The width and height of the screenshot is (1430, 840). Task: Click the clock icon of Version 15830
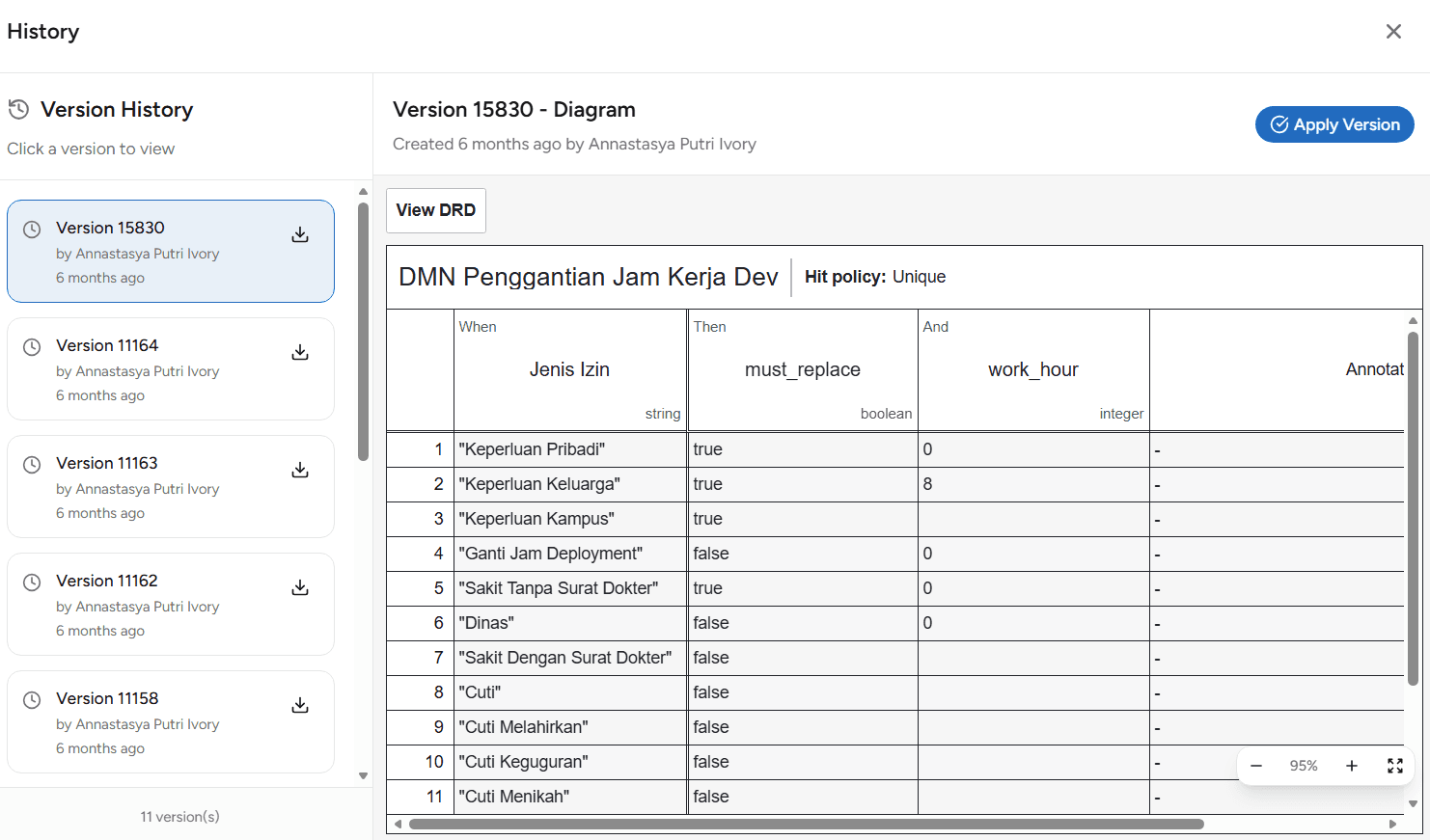click(x=32, y=230)
